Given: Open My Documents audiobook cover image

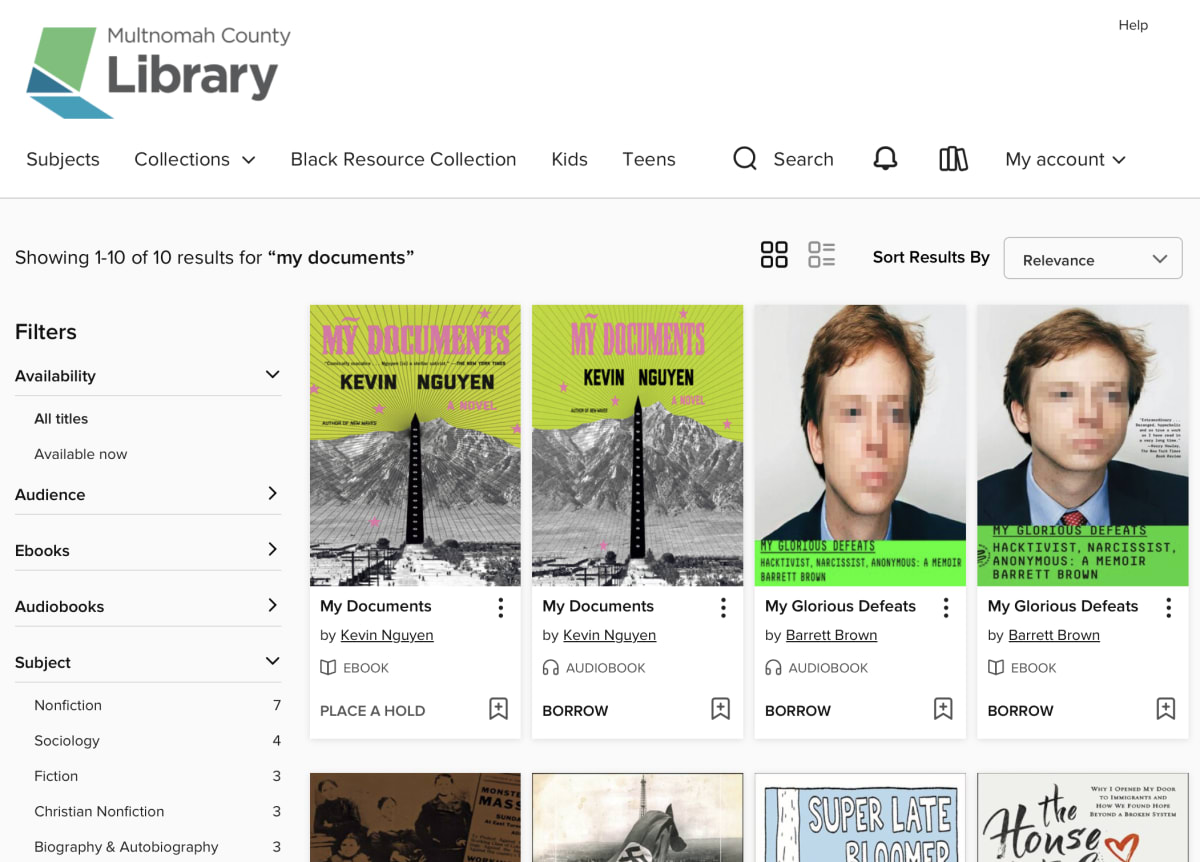Looking at the screenshot, I should point(637,445).
